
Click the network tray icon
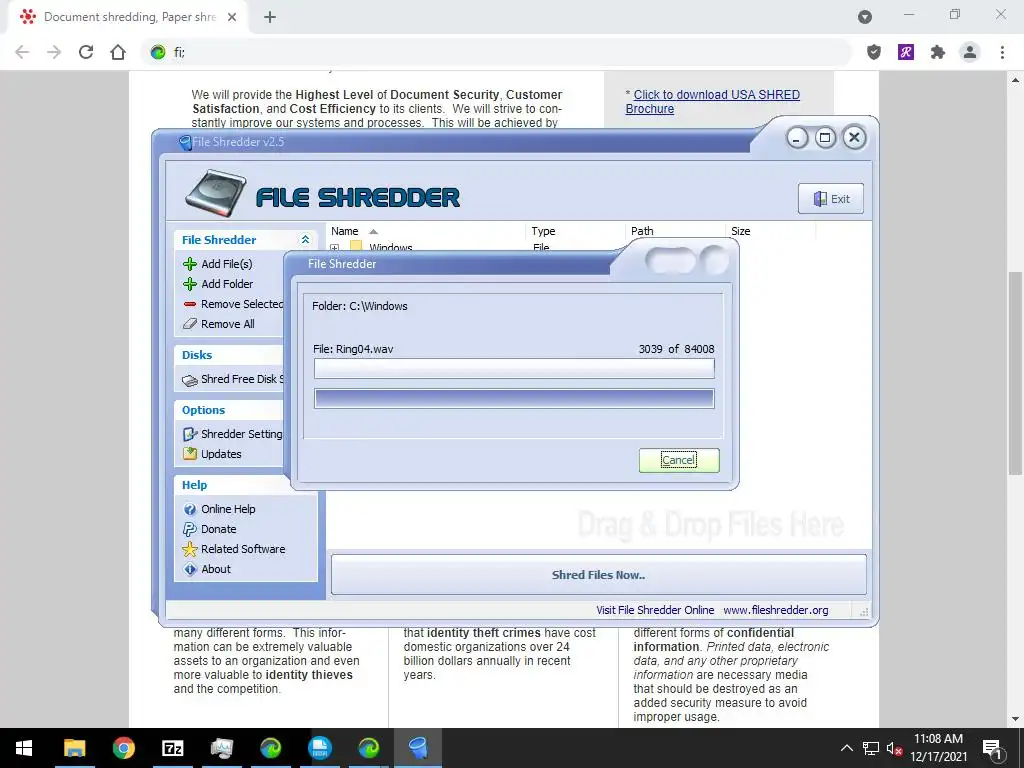click(871, 749)
